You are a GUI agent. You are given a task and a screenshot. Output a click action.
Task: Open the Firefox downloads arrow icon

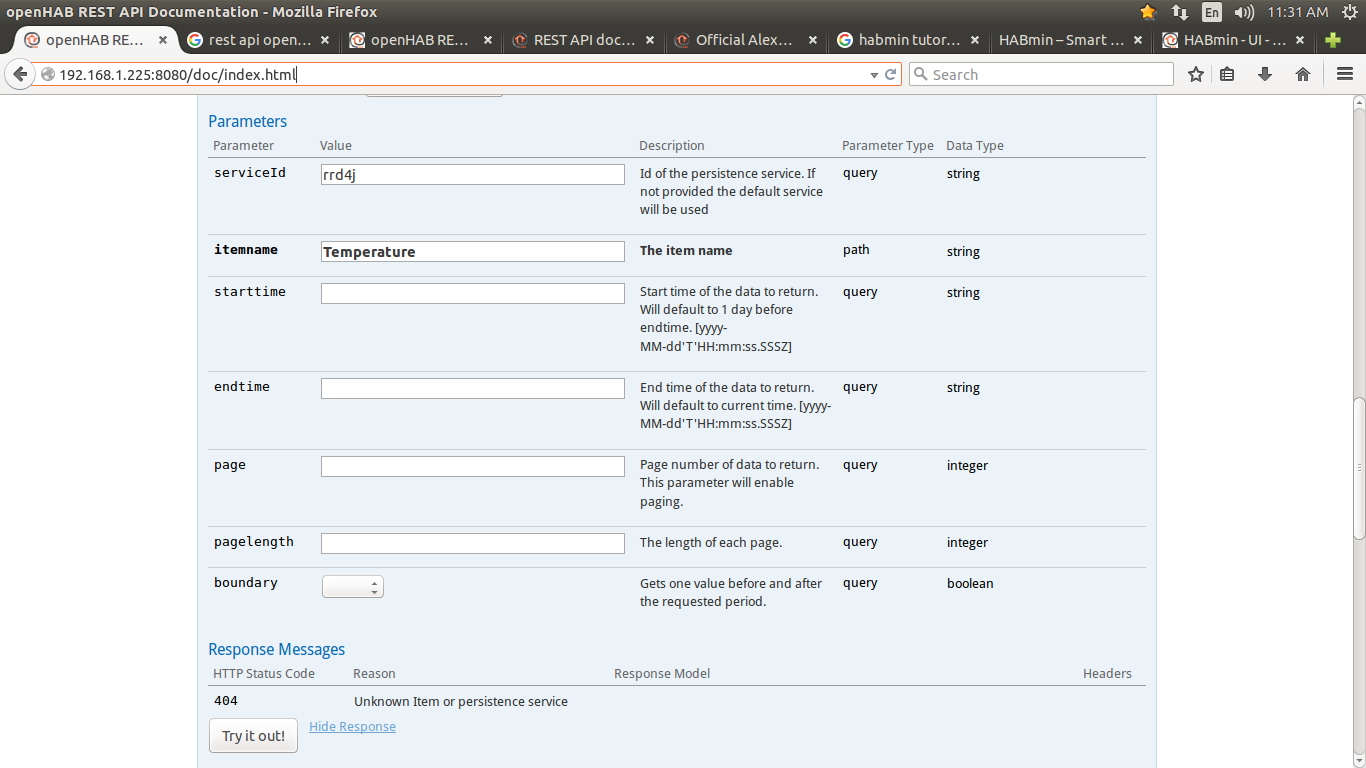coord(1265,74)
